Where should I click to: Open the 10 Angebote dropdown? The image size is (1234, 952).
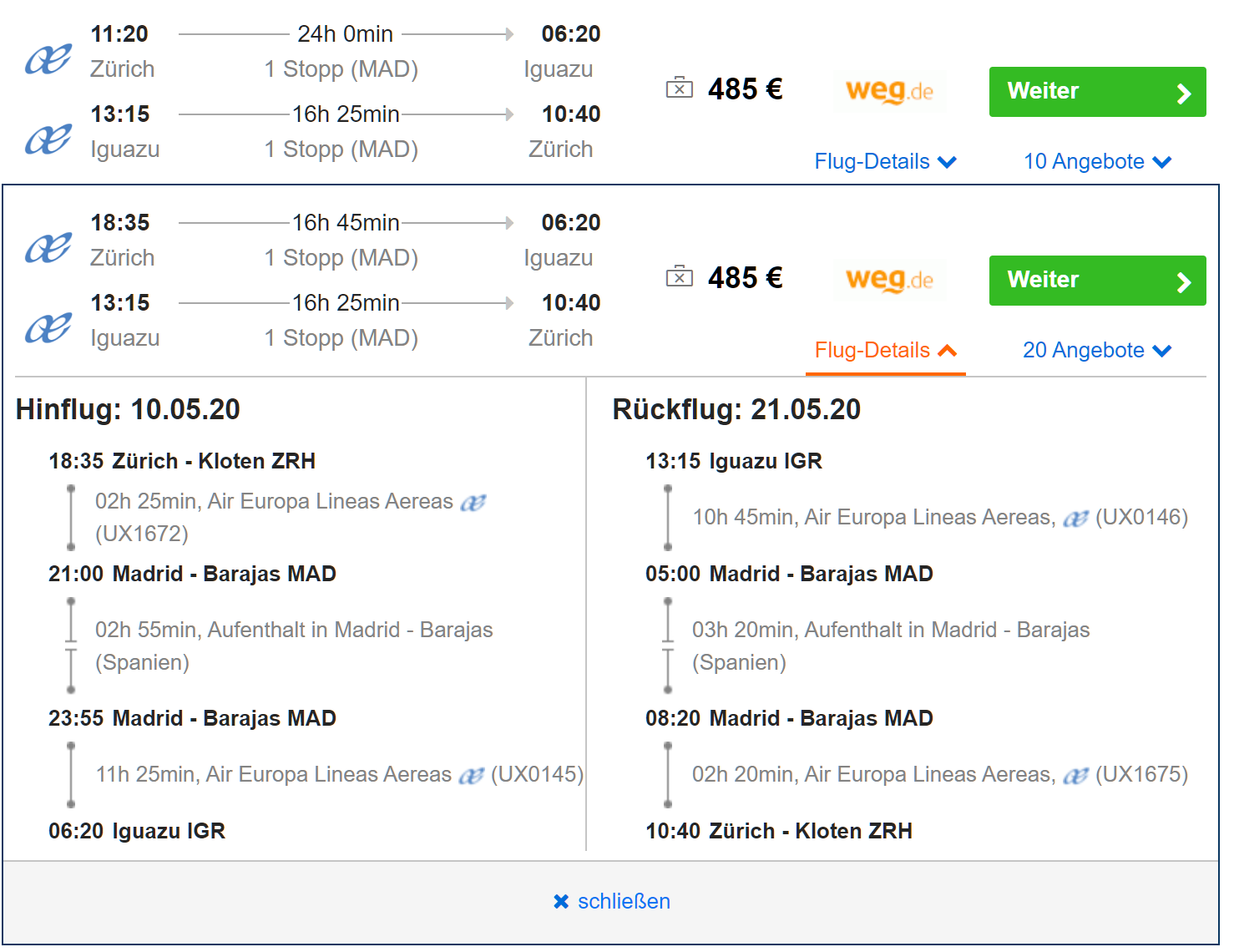1097,161
